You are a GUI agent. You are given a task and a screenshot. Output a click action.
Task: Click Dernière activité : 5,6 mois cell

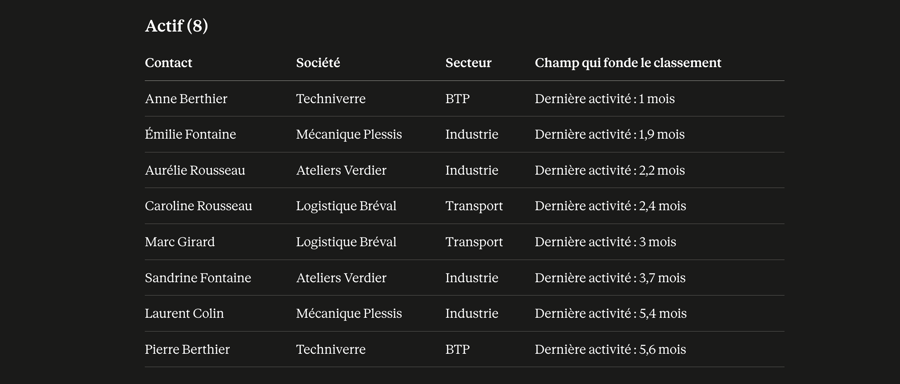tap(610, 350)
